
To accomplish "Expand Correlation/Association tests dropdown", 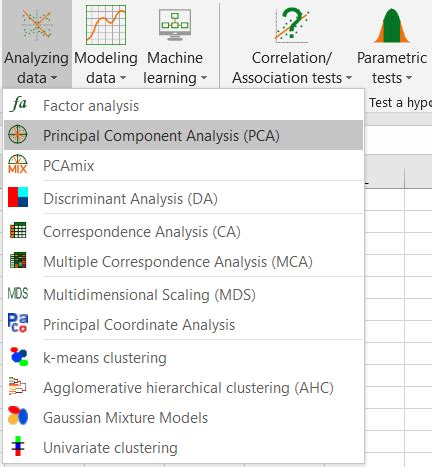I will point(292,44).
